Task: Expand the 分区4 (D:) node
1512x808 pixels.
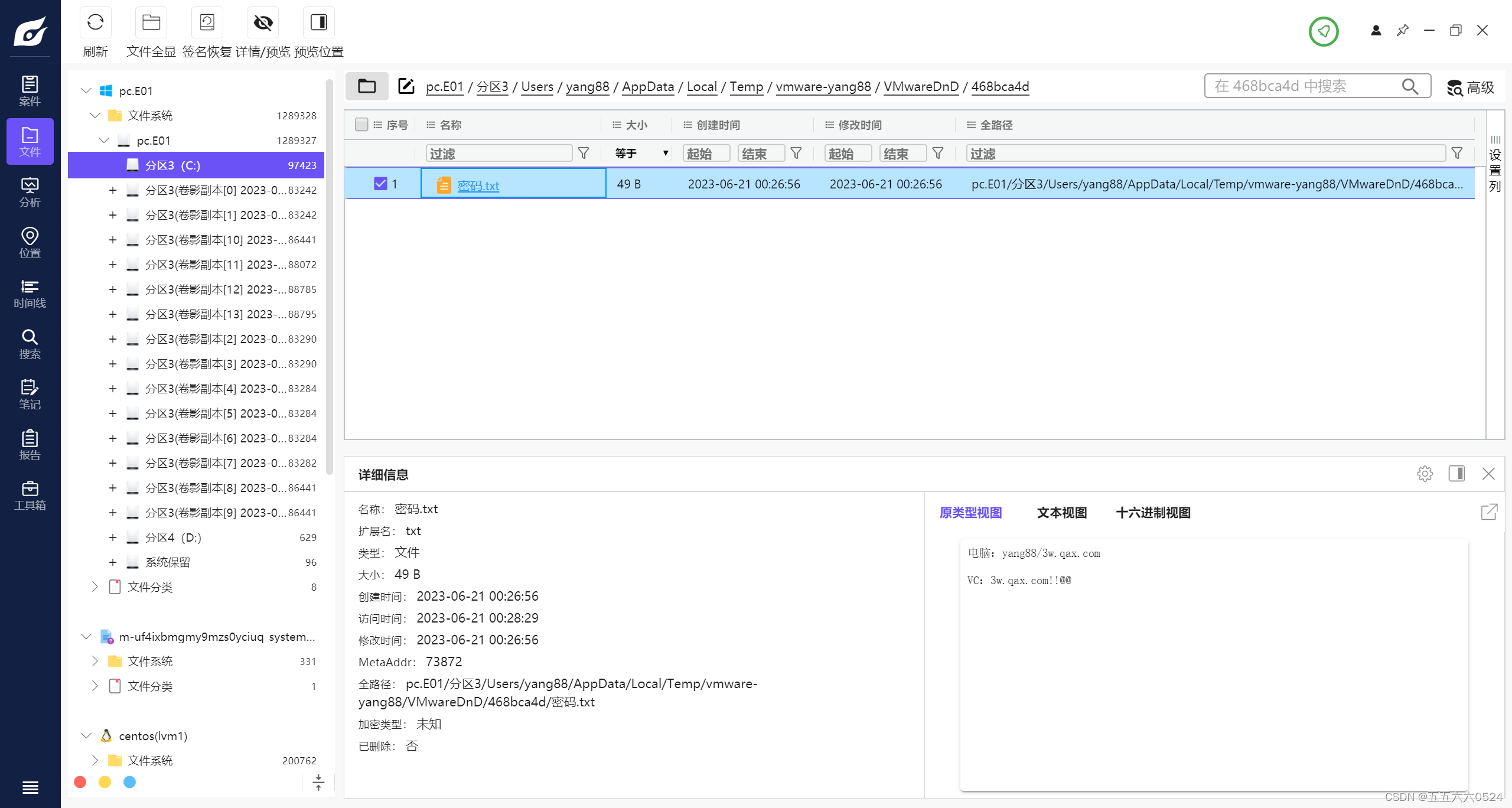Action: click(x=112, y=537)
